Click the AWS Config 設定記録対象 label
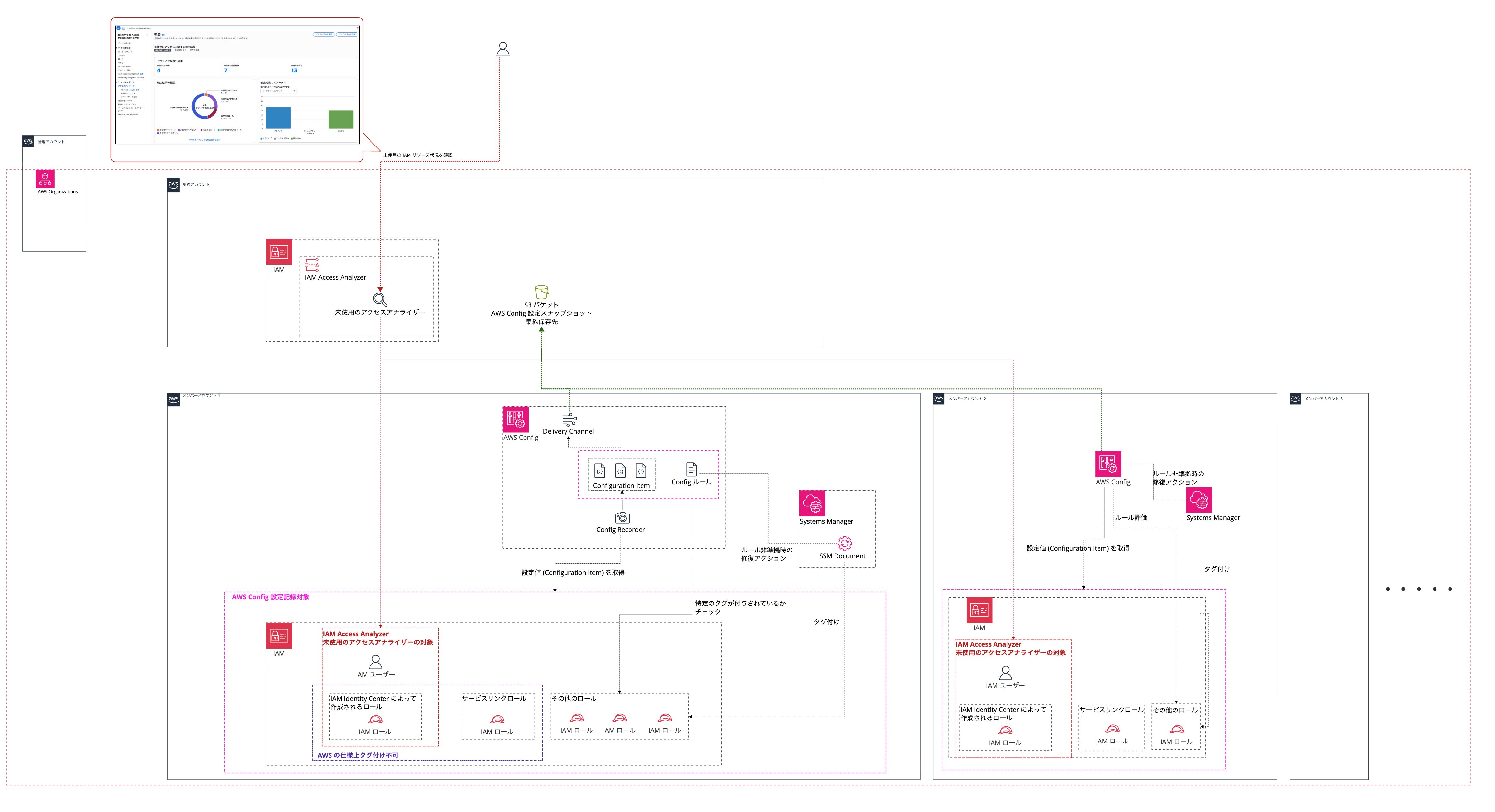Image resolution: width=1495 pixels, height=812 pixels. (270, 597)
